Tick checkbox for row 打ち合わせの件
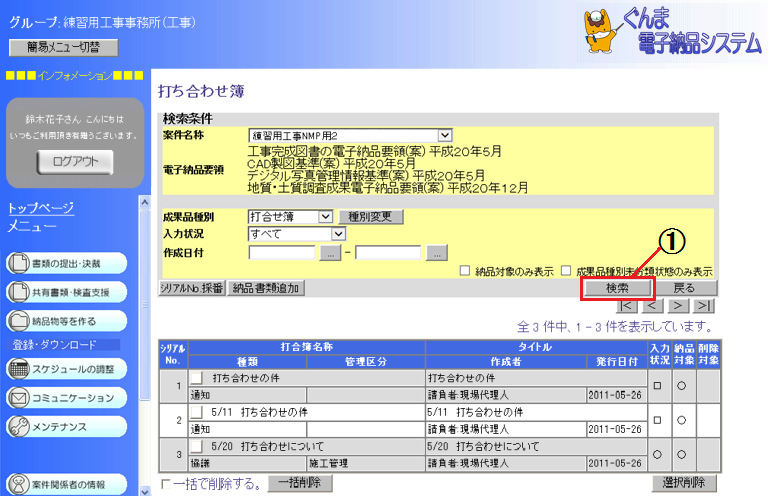Viewport: 768px width, 496px height. coord(196,378)
